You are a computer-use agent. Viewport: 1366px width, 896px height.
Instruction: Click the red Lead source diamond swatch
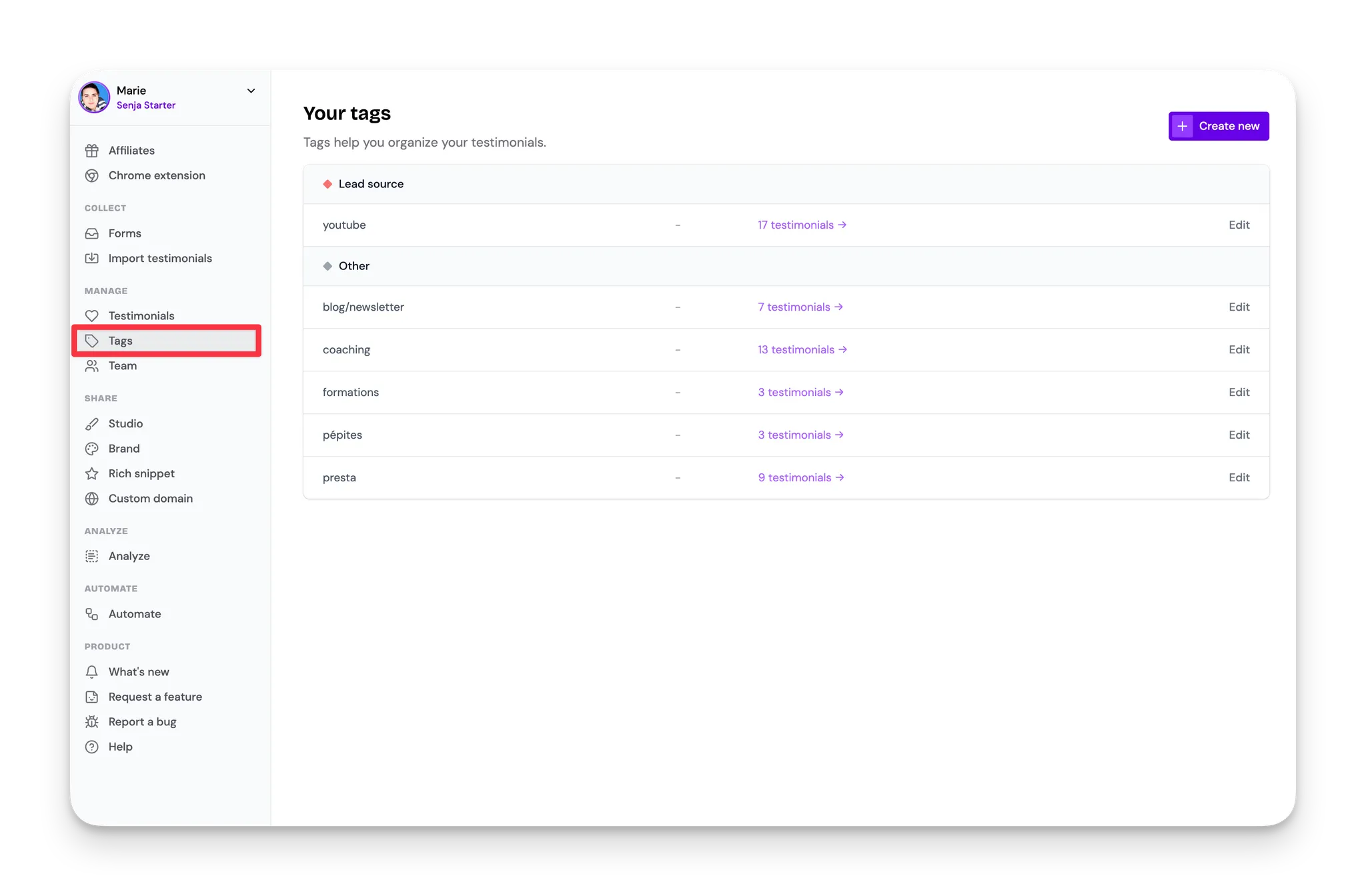pyautogui.click(x=327, y=184)
